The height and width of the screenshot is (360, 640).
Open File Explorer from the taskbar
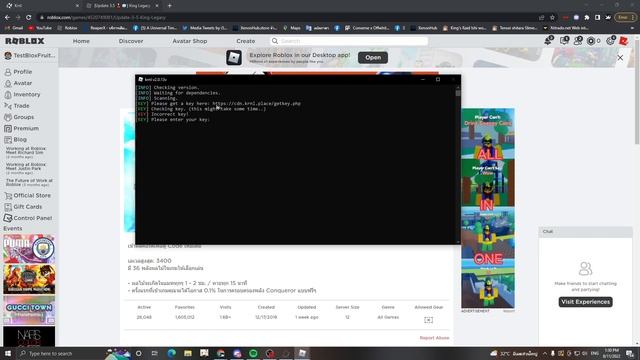tap(188, 353)
